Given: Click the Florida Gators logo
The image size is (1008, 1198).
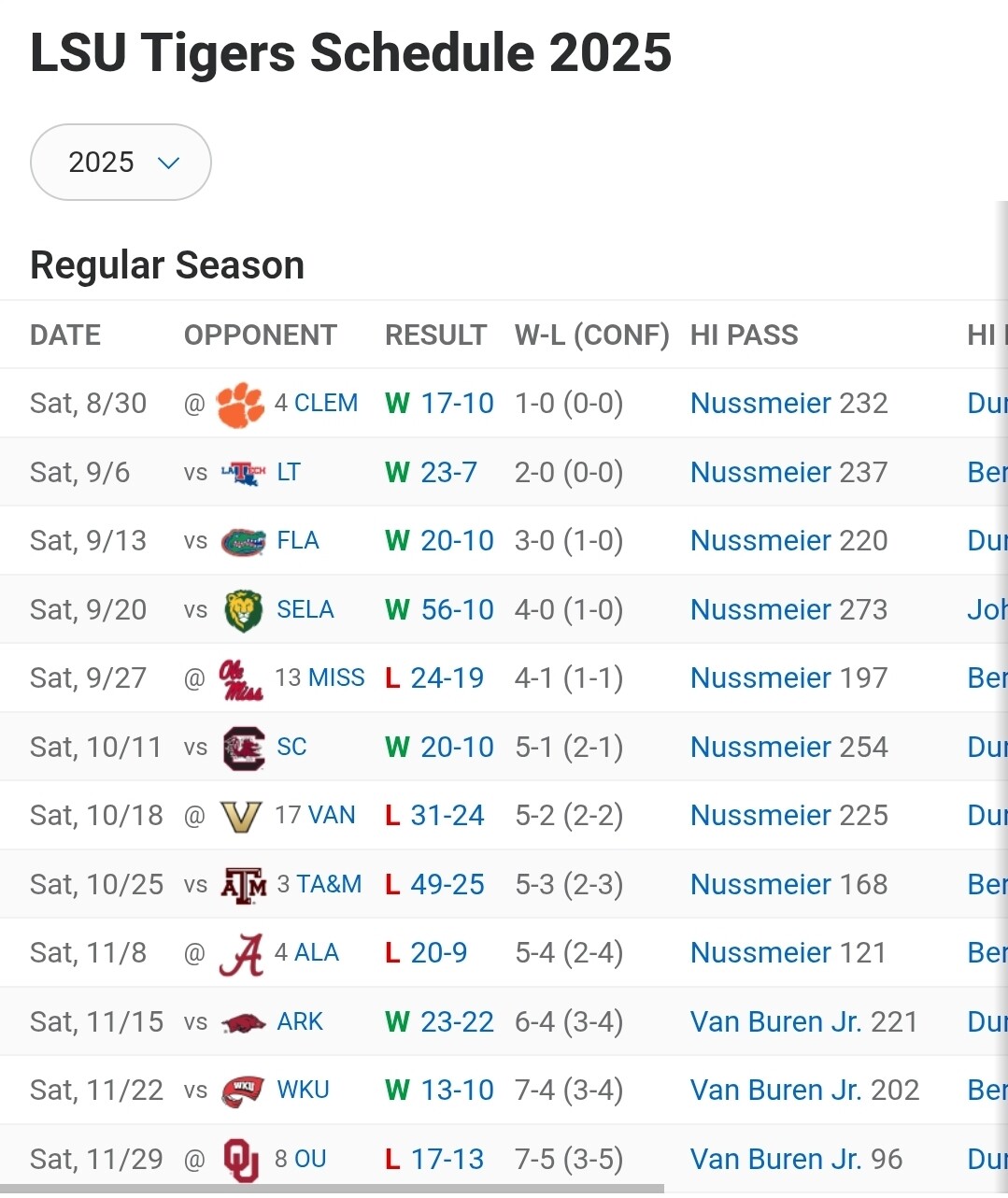Looking at the screenshot, I should pyautogui.click(x=243, y=542).
